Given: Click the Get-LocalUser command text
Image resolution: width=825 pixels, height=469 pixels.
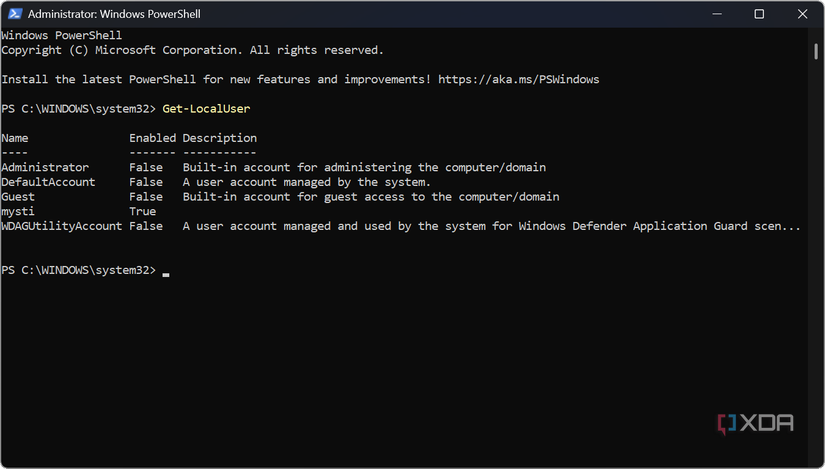Looking at the screenshot, I should coord(206,108).
